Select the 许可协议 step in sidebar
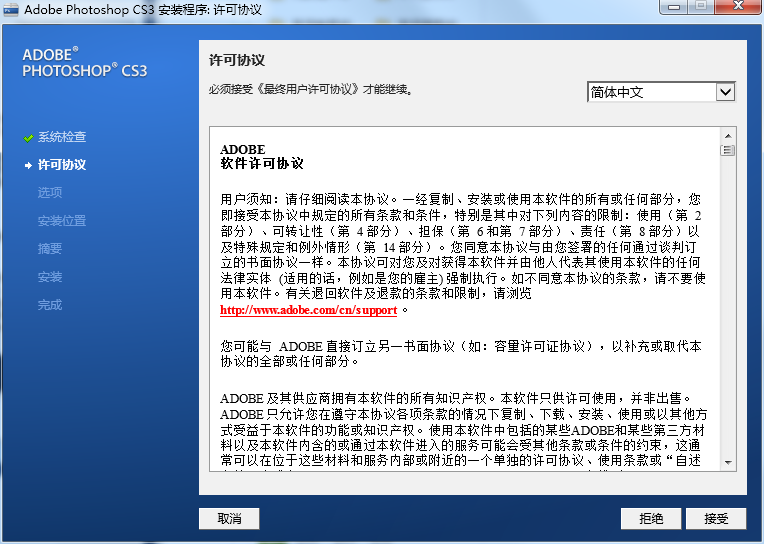The width and height of the screenshot is (764, 544). coord(62,165)
